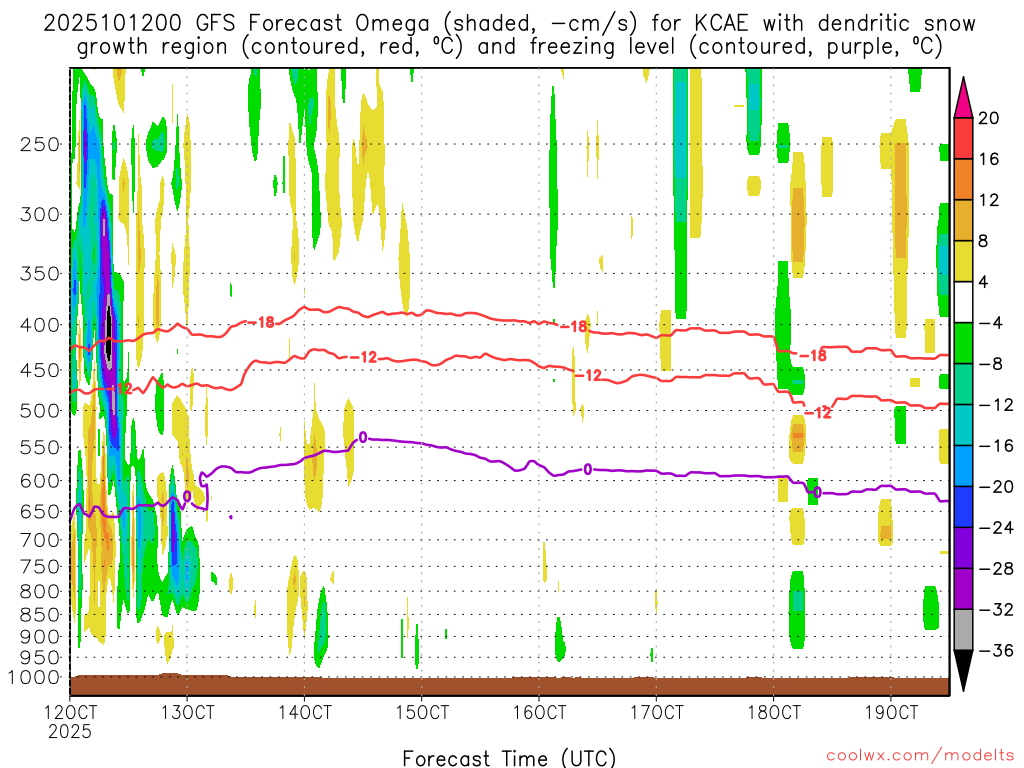The image size is (1024, 768).
Task: Click the 700 pressure level label
Action: (40, 540)
